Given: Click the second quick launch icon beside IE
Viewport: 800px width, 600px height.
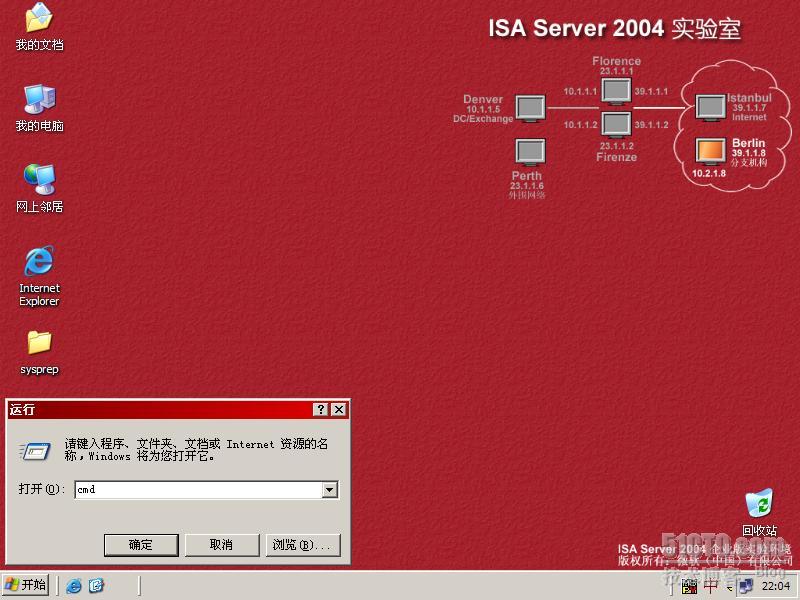Looking at the screenshot, I should (96, 585).
